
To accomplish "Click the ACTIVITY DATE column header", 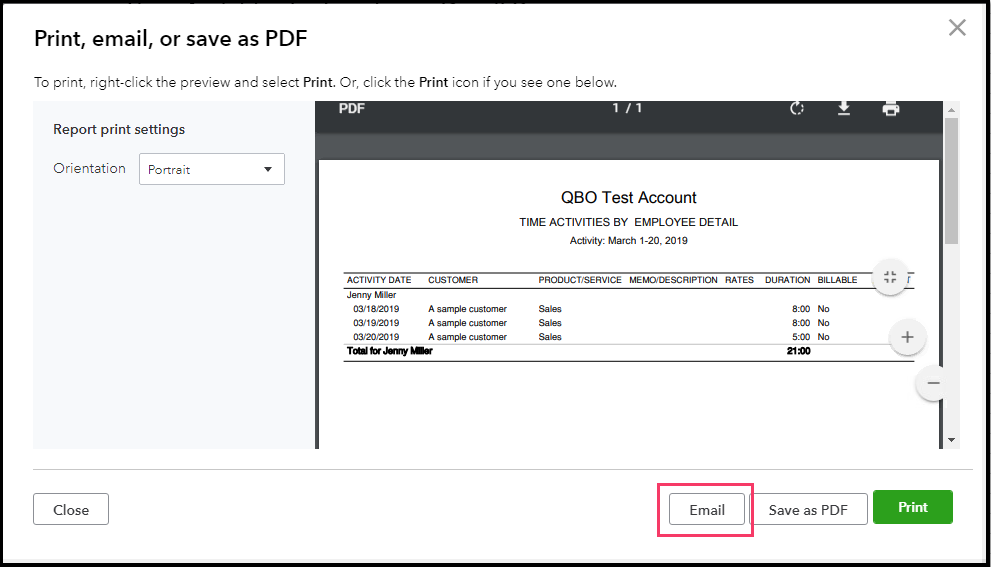I will [x=379, y=280].
